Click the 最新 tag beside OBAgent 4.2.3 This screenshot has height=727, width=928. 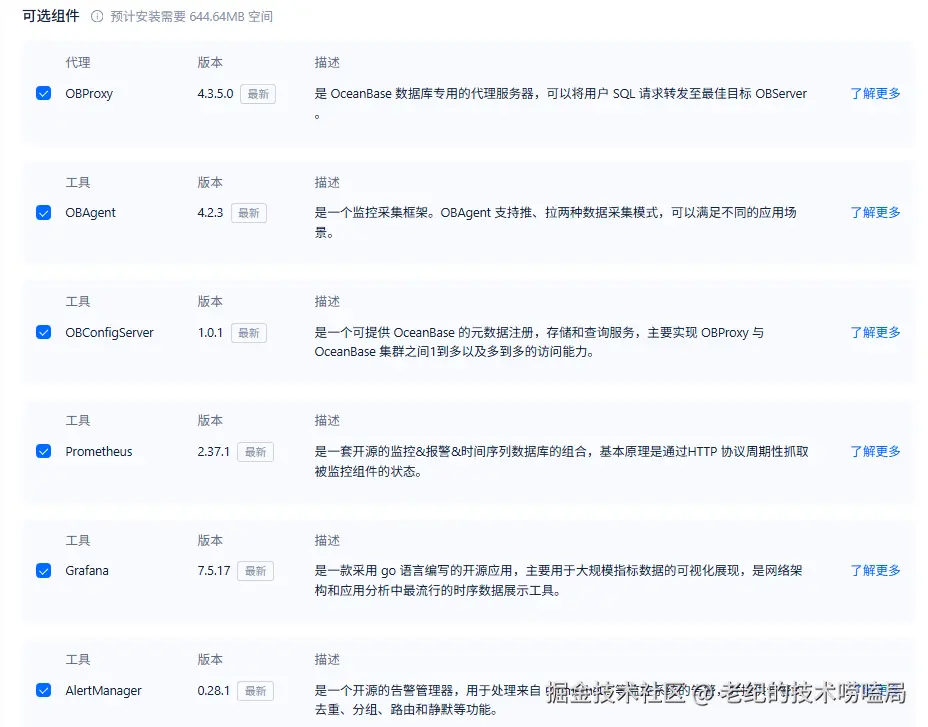coord(249,213)
